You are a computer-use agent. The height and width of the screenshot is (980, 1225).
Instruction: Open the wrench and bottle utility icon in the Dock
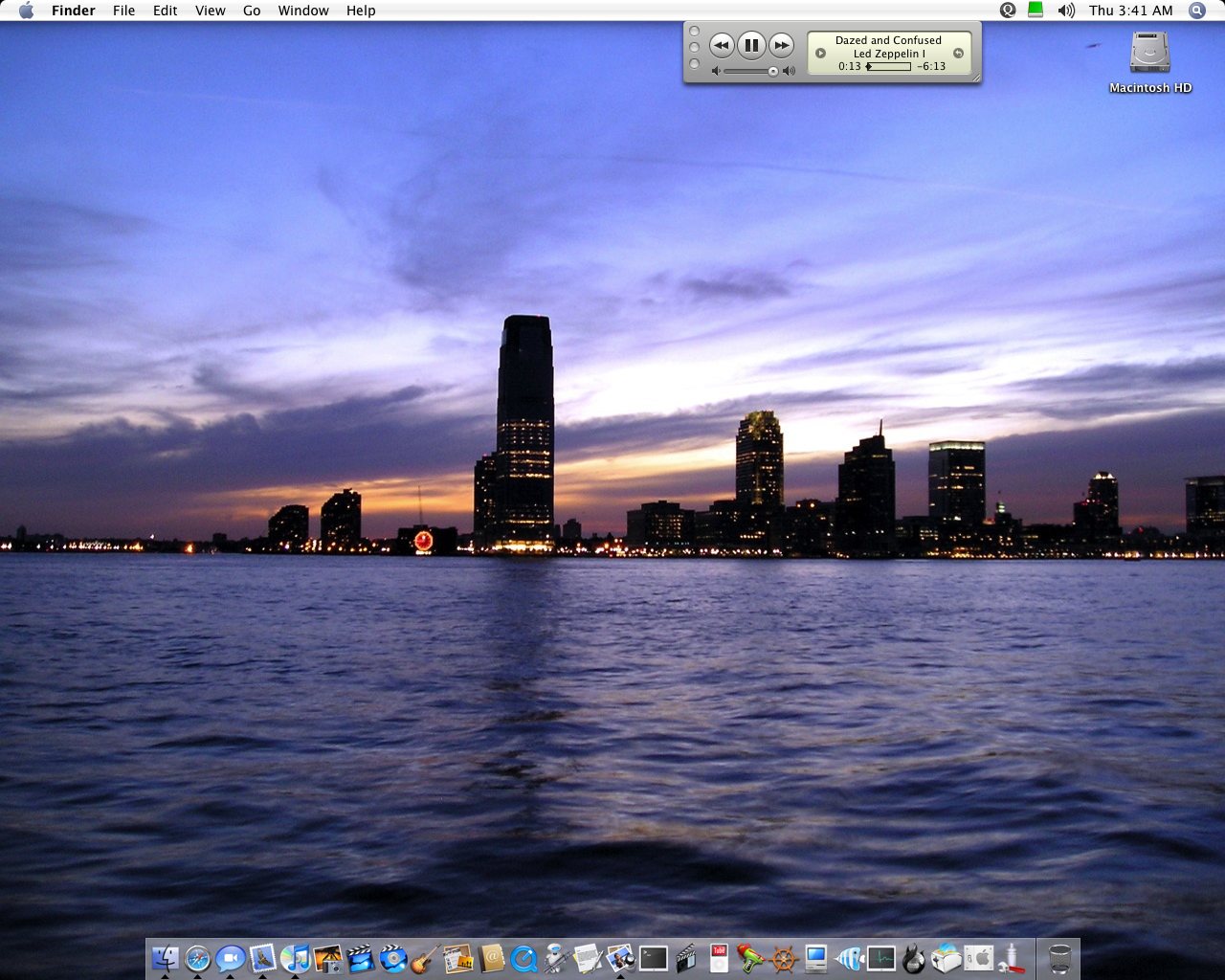tap(1011, 958)
